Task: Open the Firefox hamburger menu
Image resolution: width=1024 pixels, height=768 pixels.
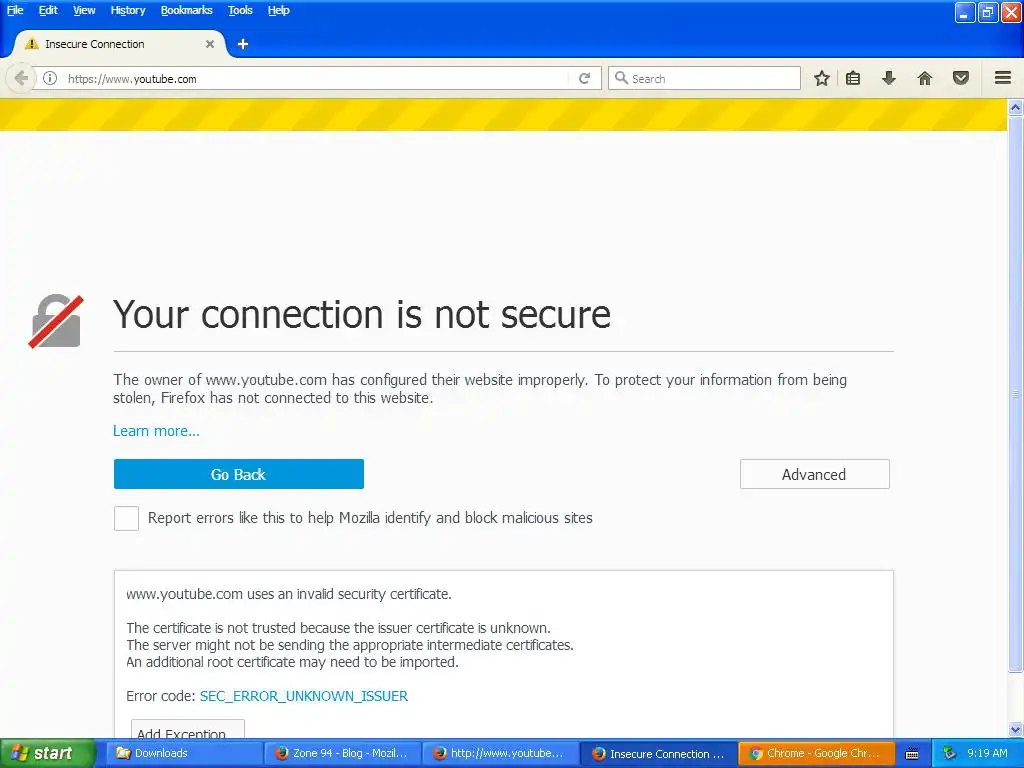Action: (1003, 78)
